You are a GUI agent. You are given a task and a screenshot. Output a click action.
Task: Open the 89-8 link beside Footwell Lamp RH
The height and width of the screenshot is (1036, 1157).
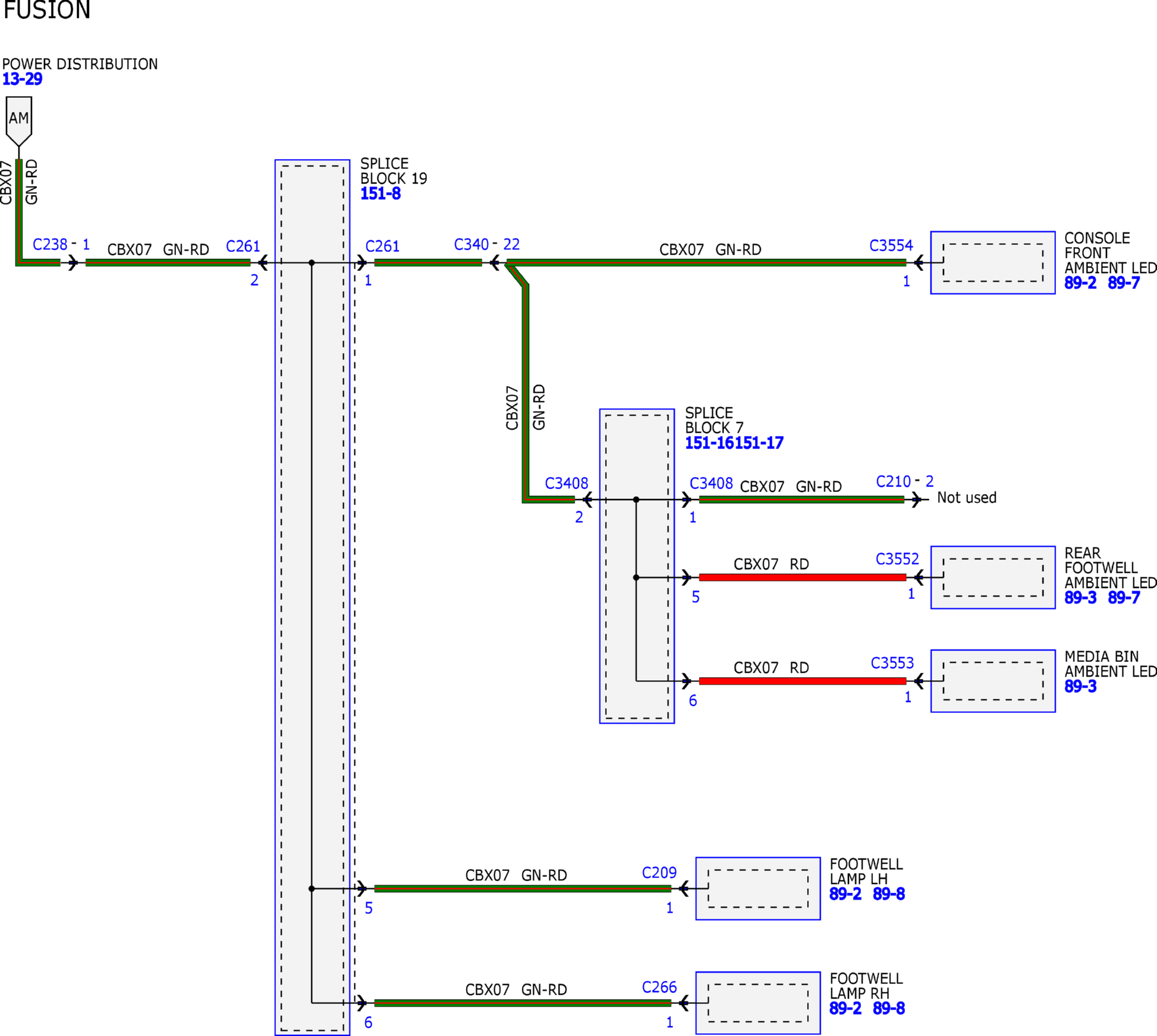coord(889,1008)
